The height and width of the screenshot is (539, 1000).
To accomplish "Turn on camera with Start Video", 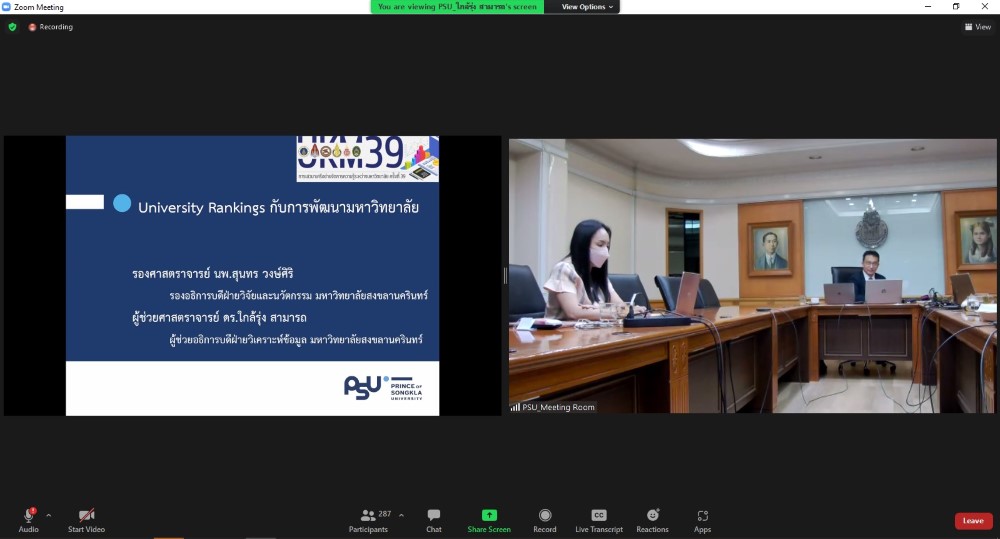I will [86, 520].
